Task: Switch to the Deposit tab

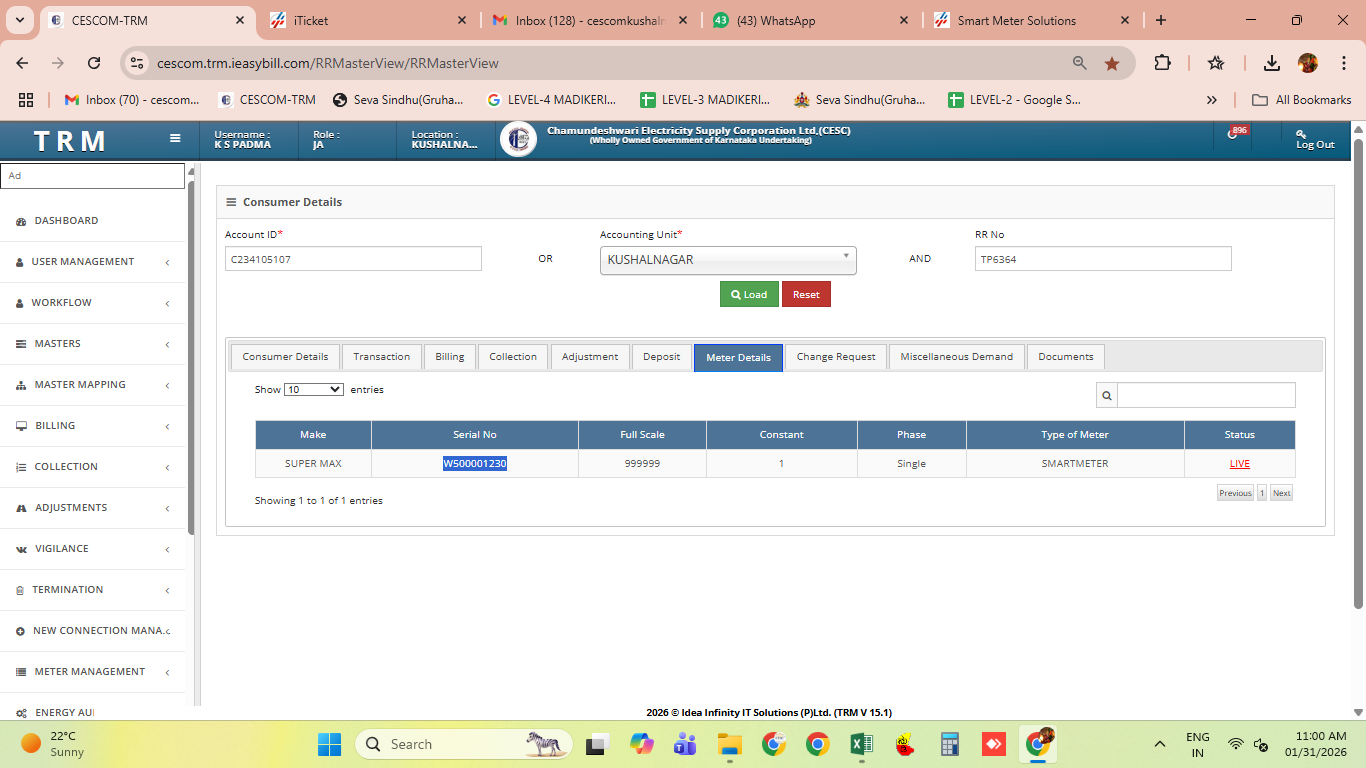Action: click(x=661, y=357)
